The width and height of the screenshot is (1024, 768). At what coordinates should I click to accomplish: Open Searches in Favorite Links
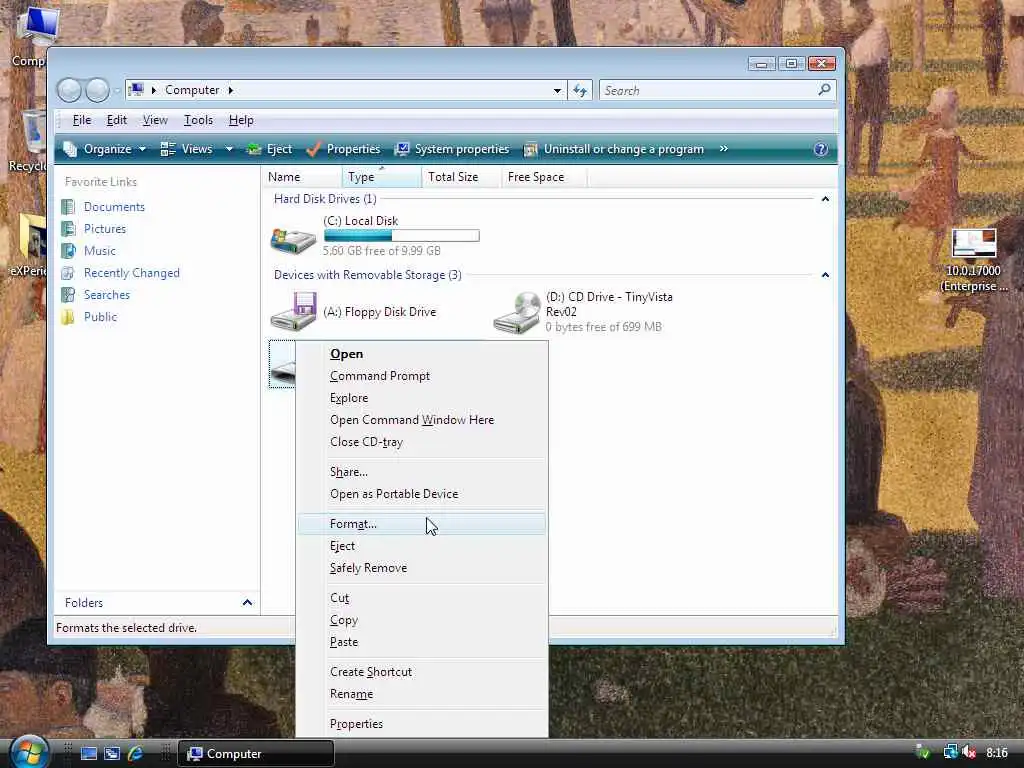106,295
